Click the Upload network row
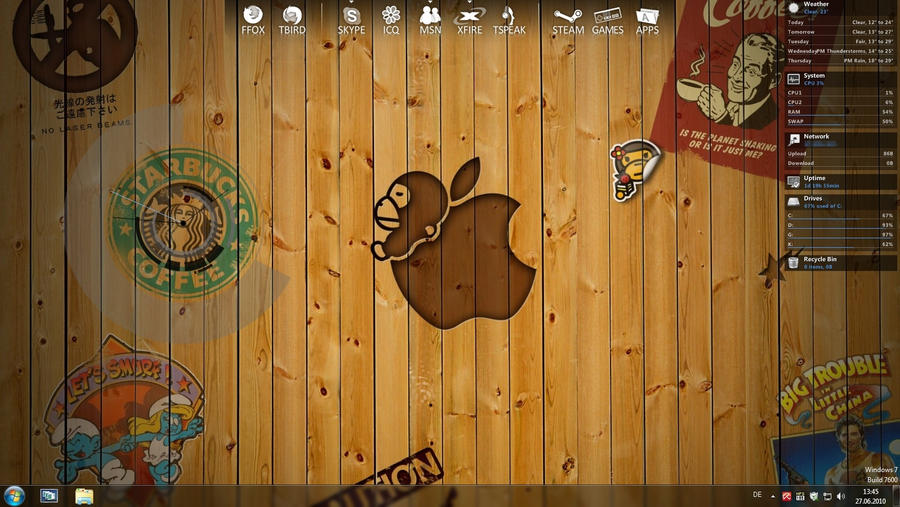Viewport: 900px width, 507px height. click(840, 154)
